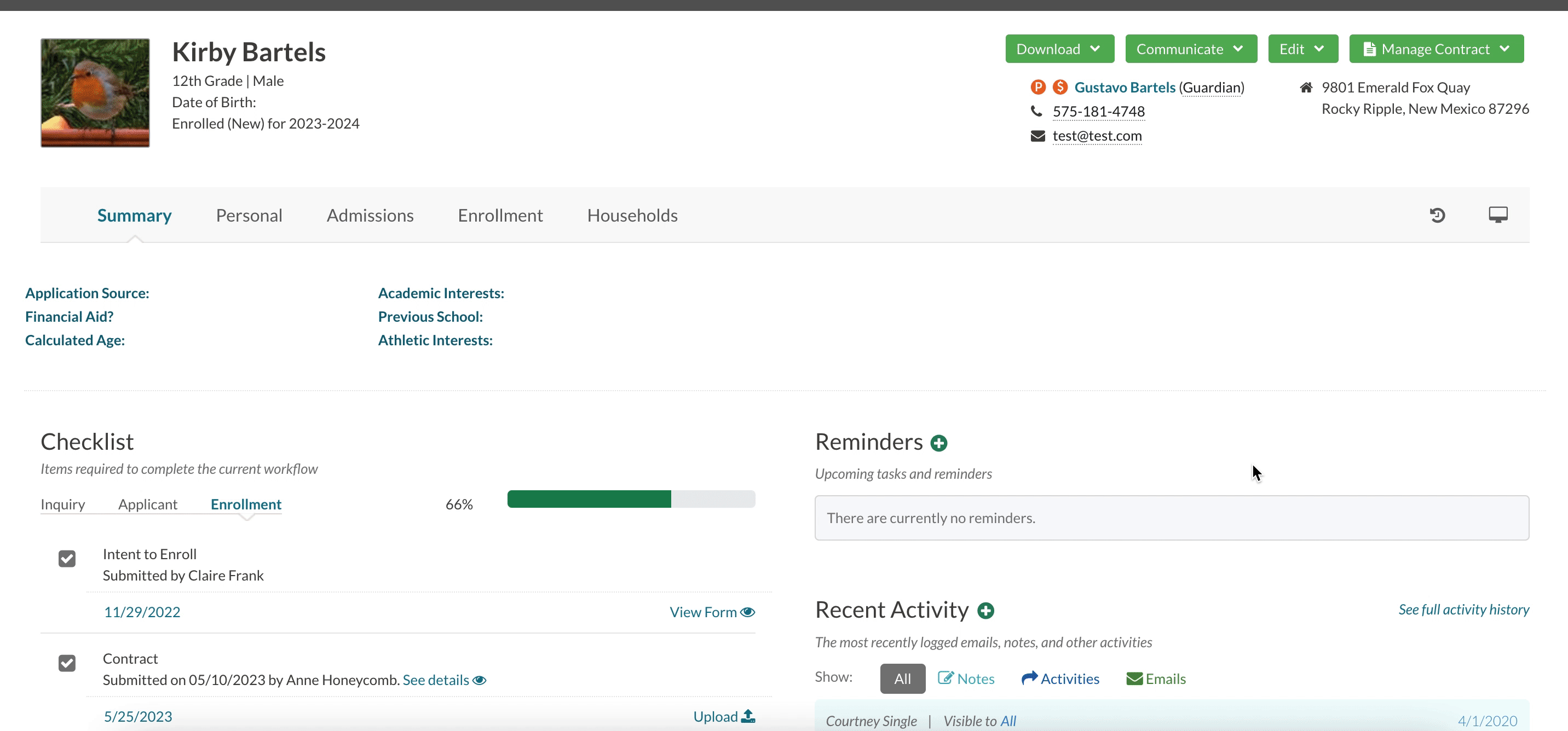Open the Manage Contract dropdown

click(x=1436, y=49)
